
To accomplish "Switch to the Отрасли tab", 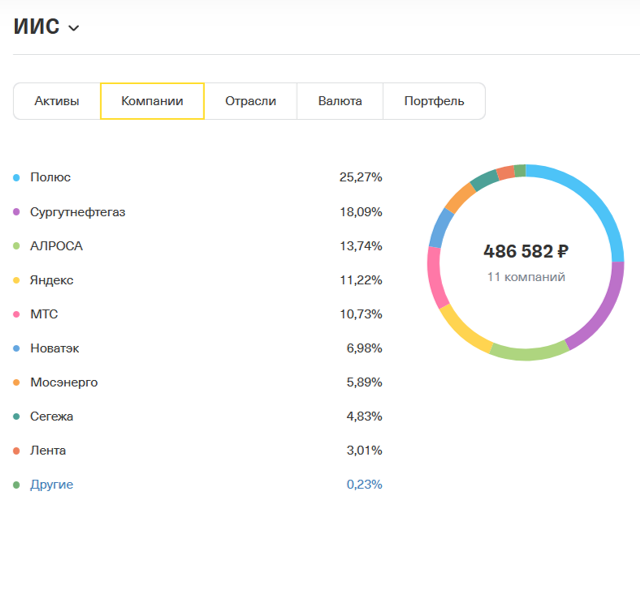I will click(x=251, y=101).
